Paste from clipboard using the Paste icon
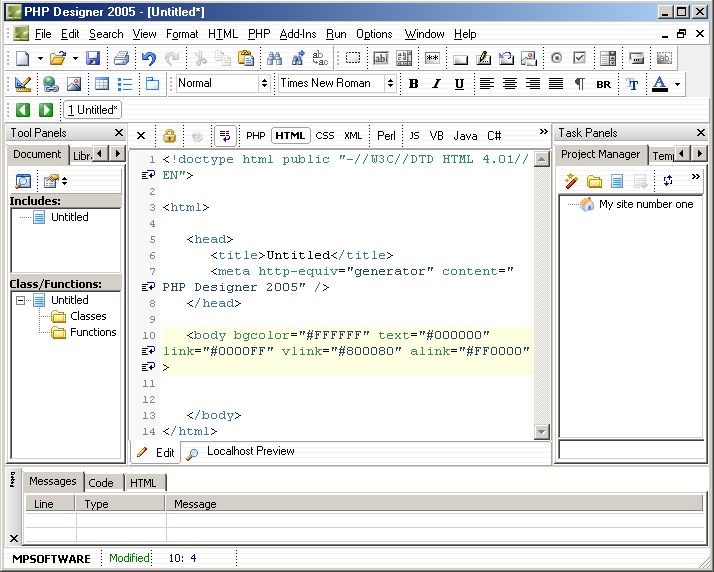Image resolution: width=714 pixels, height=572 pixels. 245,58
